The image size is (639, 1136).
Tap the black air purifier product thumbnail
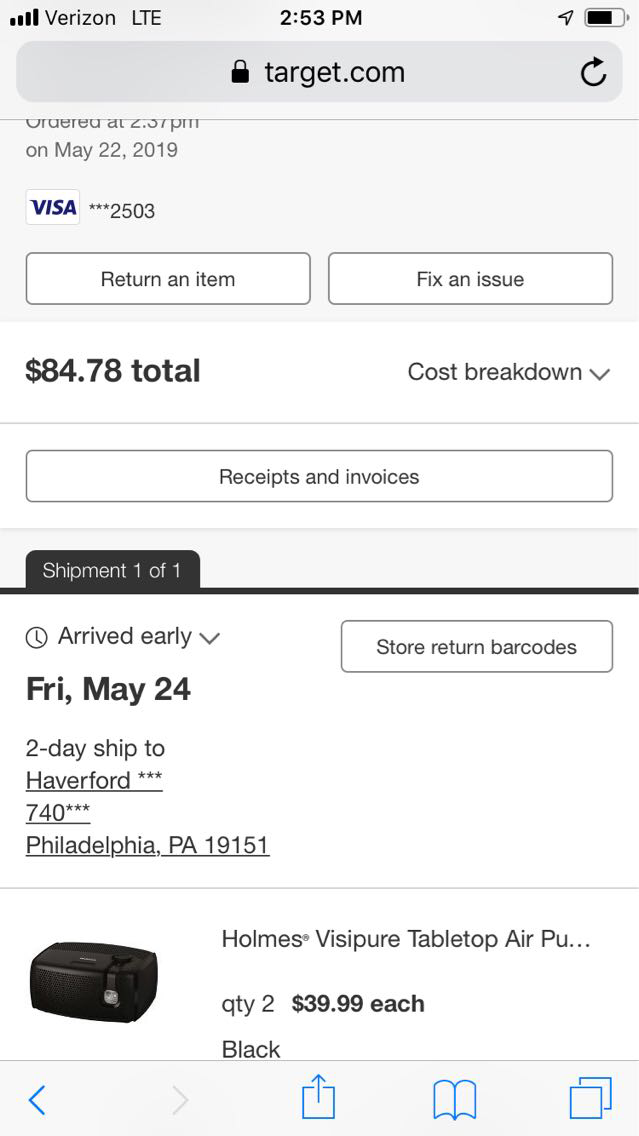pos(93,981)
